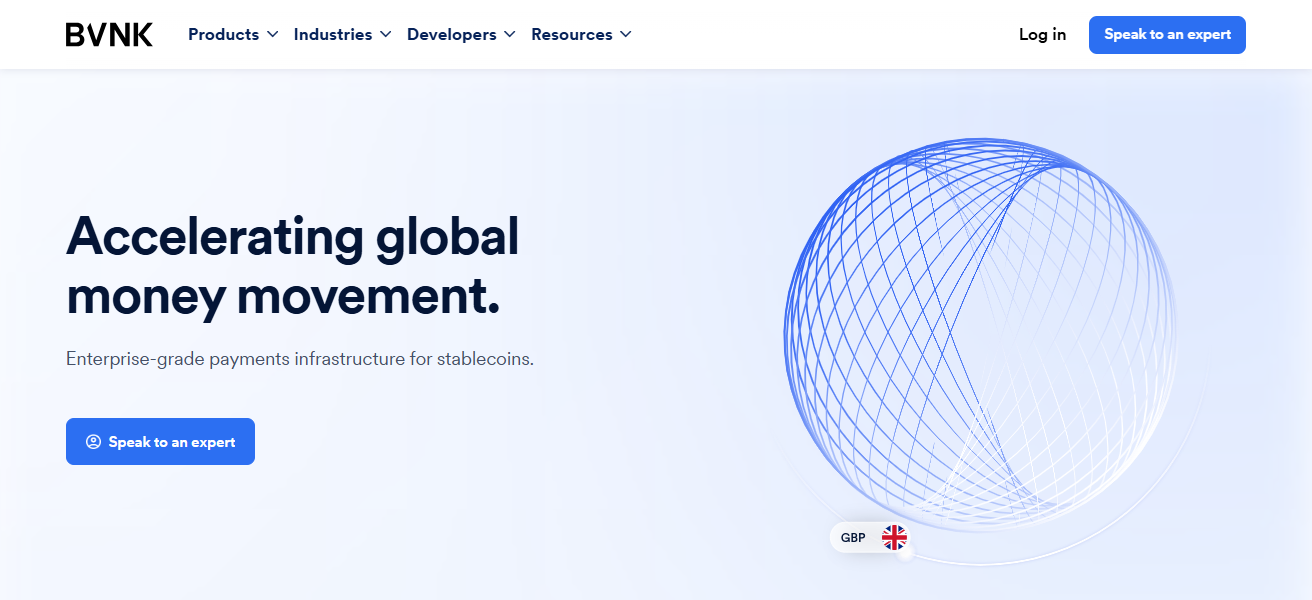This screenshot has width=1312, height=600.
Task: Click the GBP currency label
Action: 853,538
